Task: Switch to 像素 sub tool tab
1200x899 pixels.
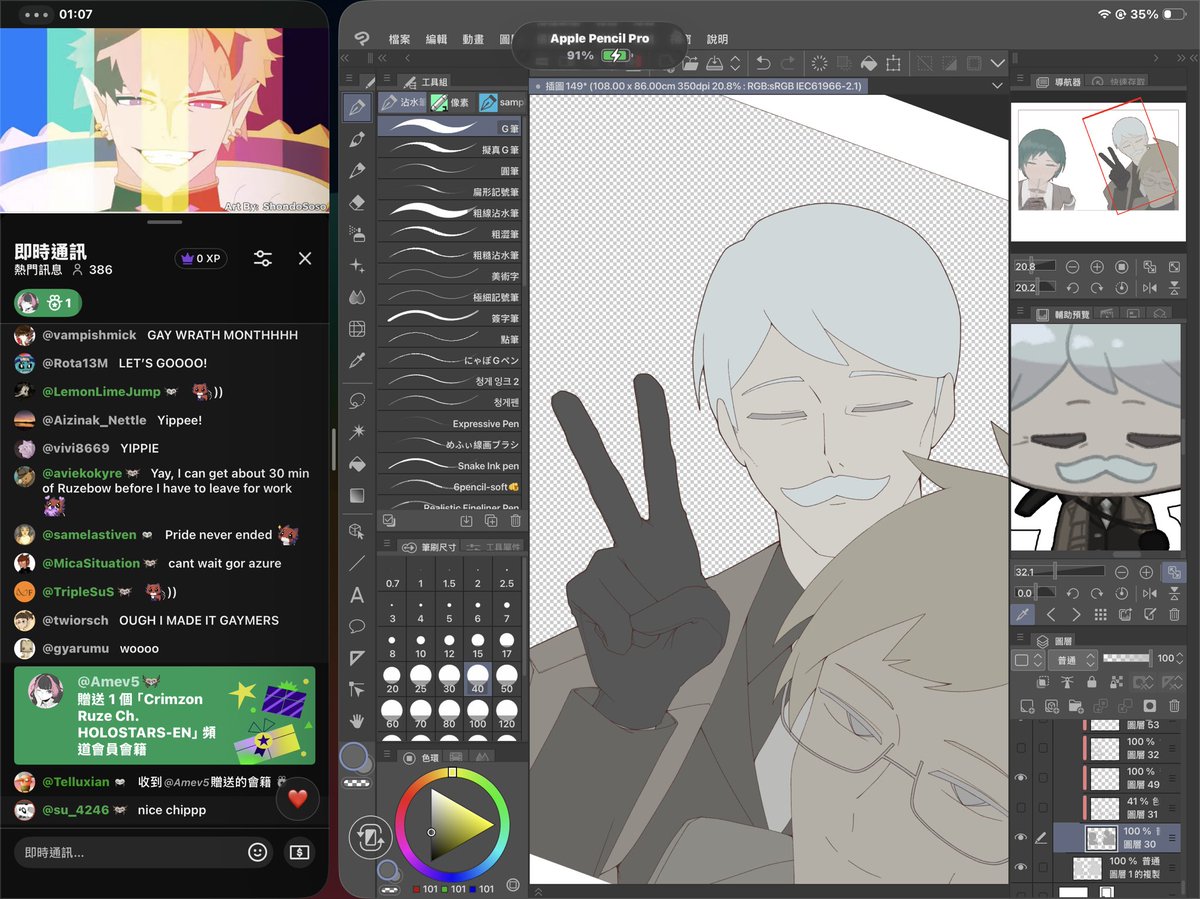Action: pos(450,102)
